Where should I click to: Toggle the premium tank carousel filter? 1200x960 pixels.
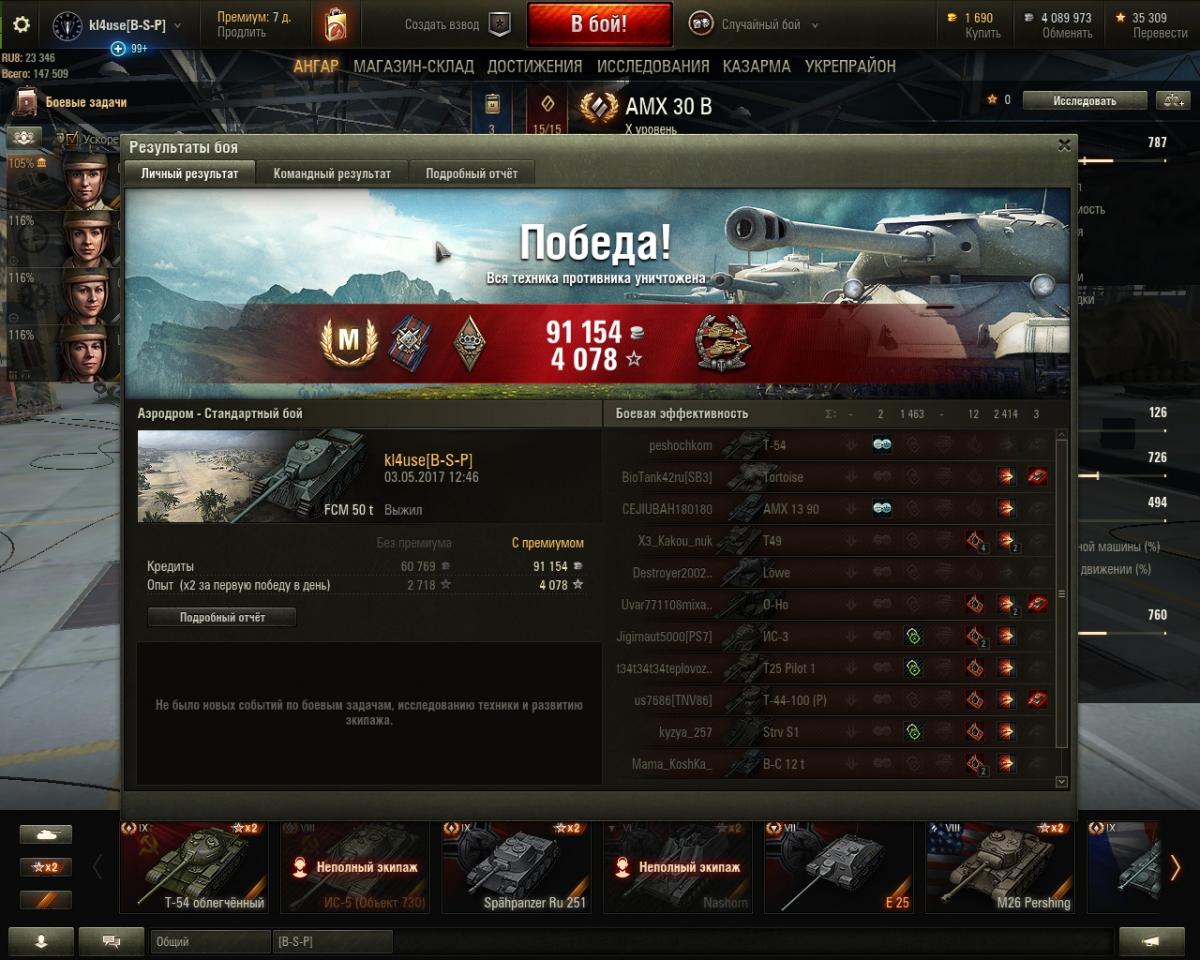[x=45, y=899]
